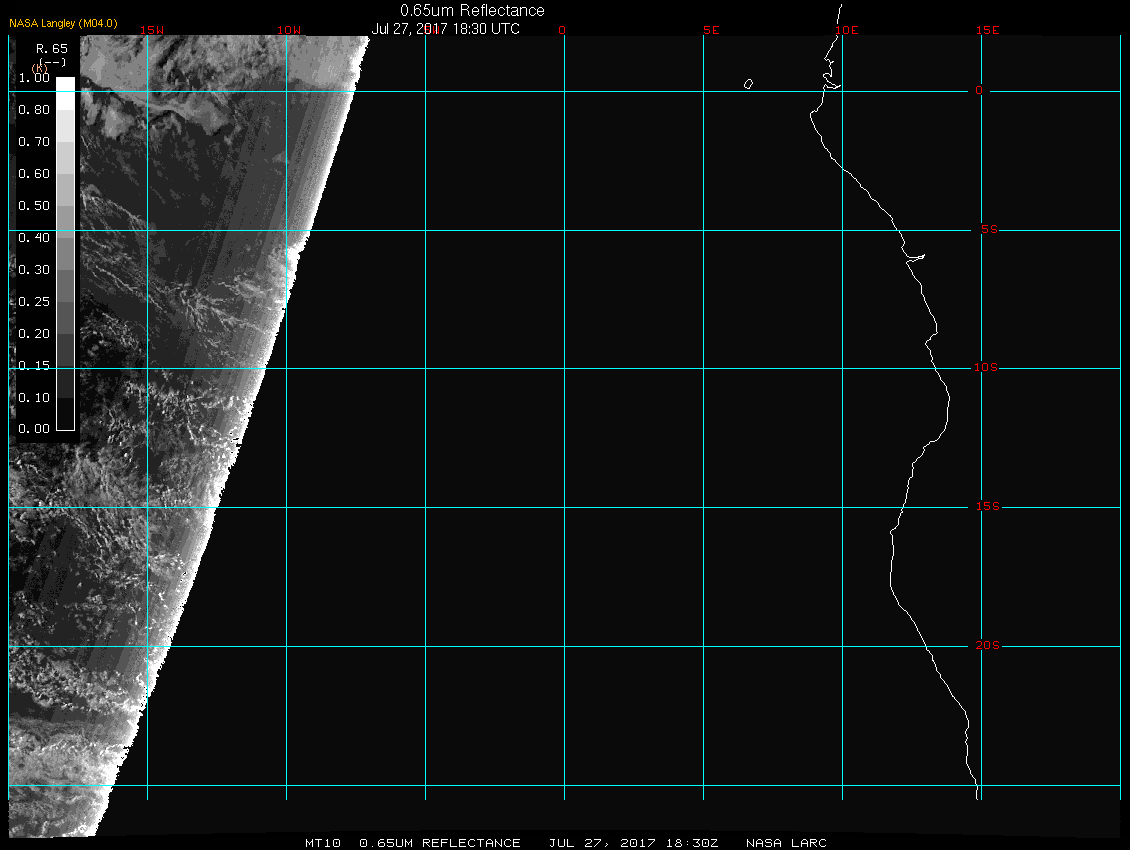Screen dimensions: 1130x850
Task: Click the 15E longitude label
Action: point(988,30)
